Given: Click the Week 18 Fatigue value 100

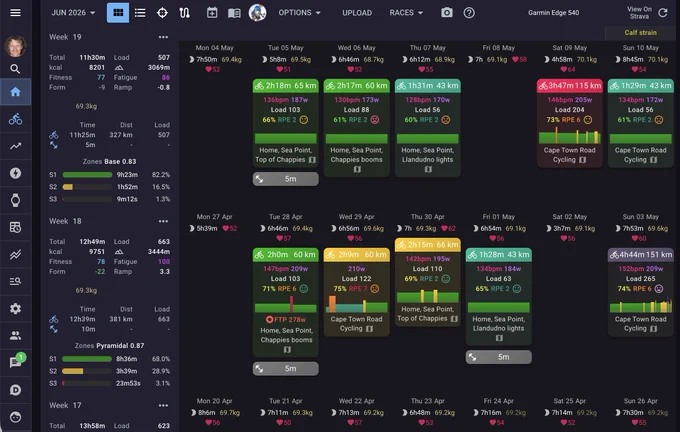Looking at the screenshot, I should [x=164, y=262].
